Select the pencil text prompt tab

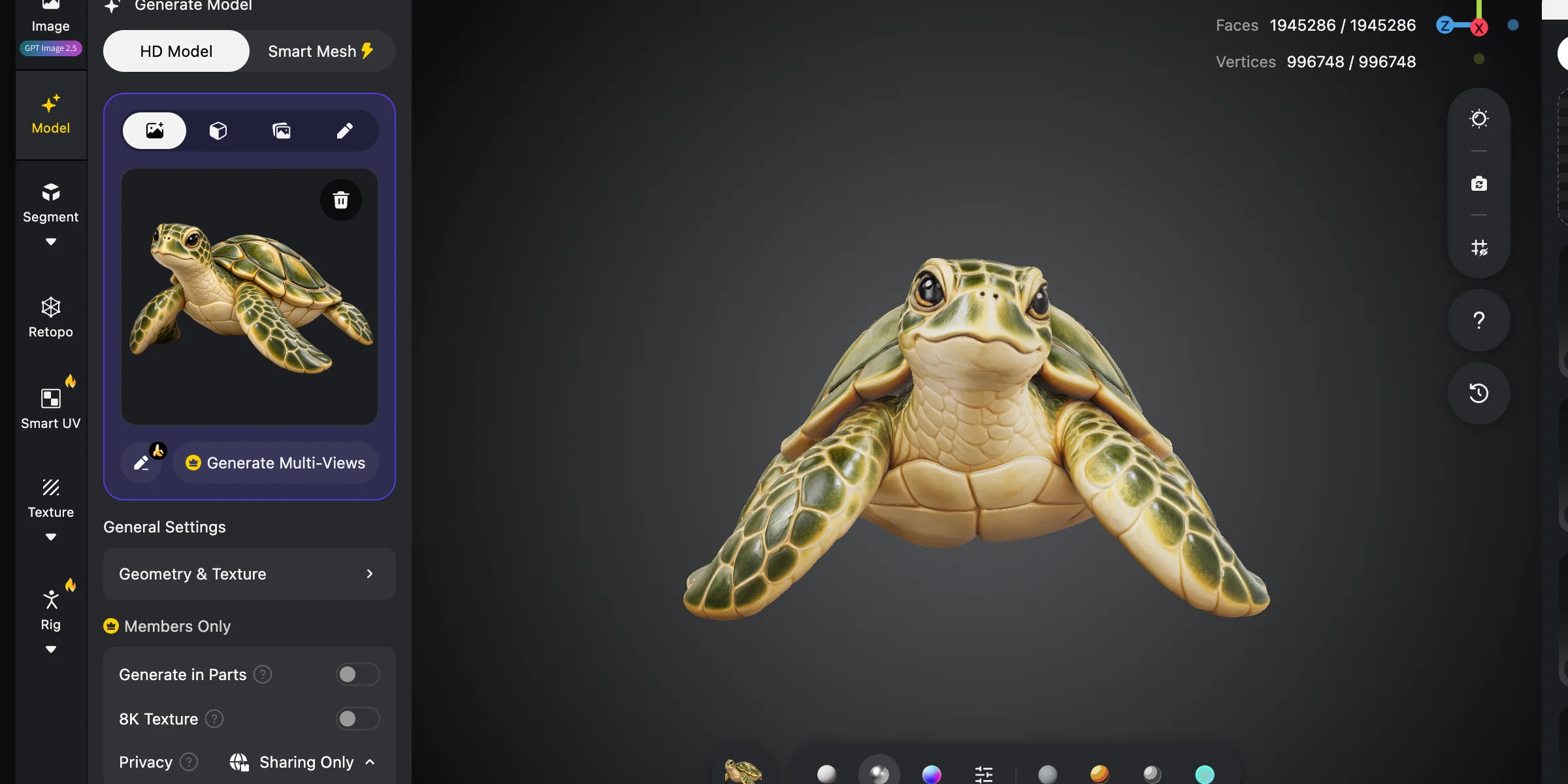345,131
